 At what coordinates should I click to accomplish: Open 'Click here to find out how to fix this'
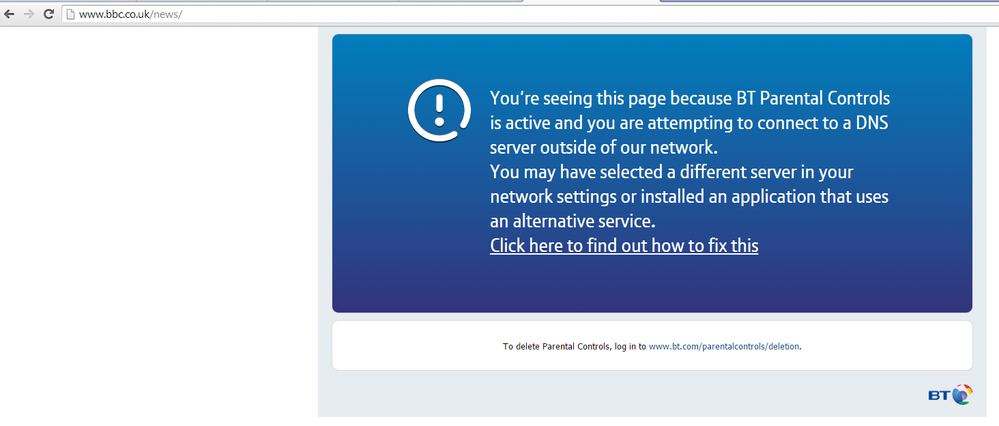(624, 245)
